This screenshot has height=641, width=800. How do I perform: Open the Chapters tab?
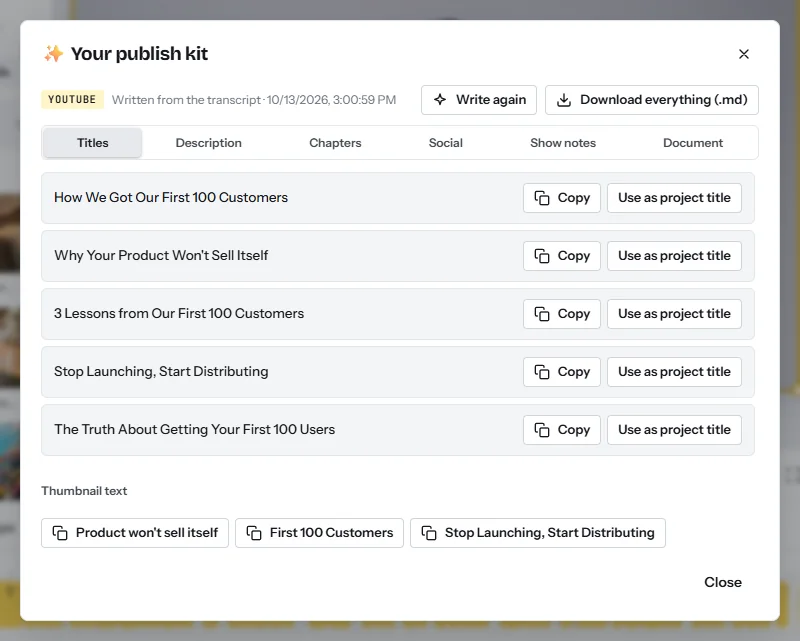coord(335,143)
